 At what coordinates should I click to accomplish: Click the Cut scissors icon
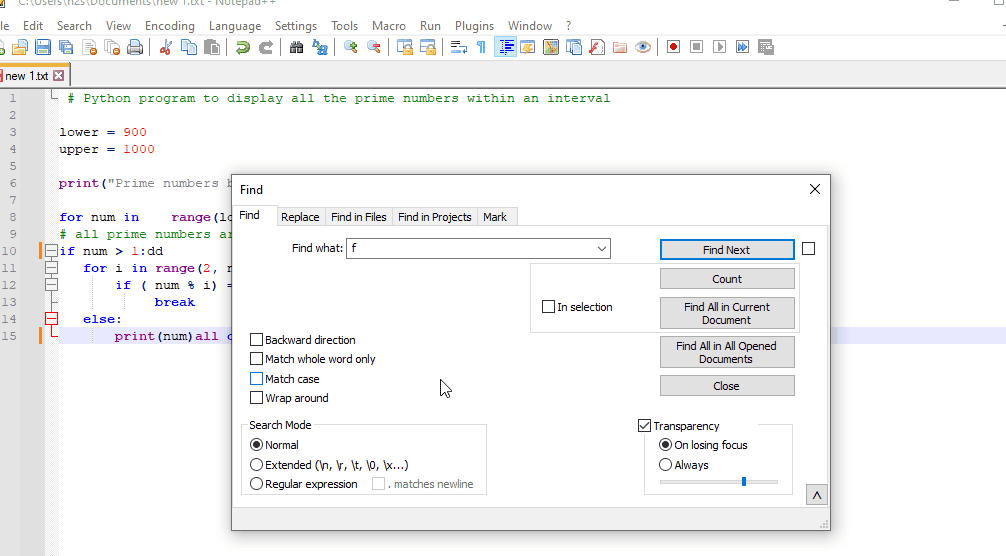[166, 47]
